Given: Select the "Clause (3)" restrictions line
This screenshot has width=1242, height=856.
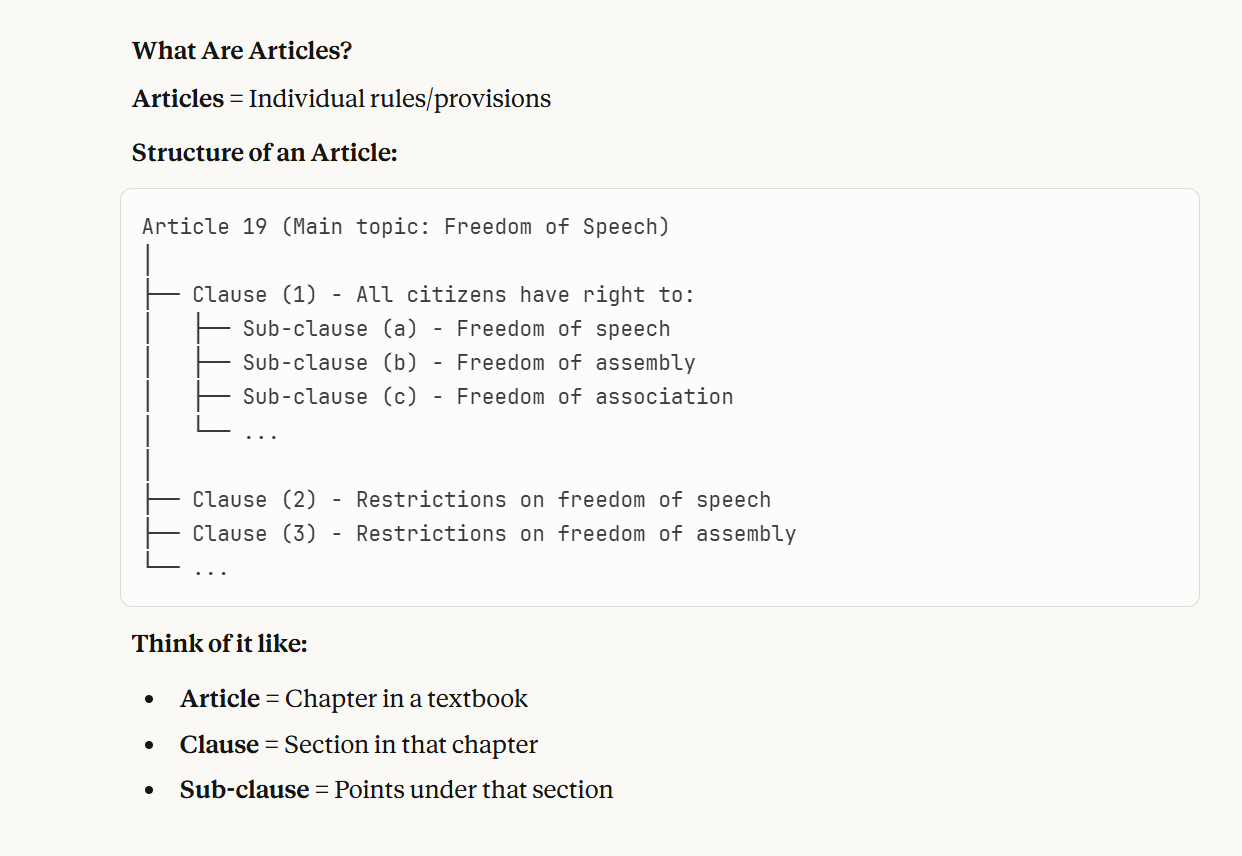Looking at the screenshot, I should 494,534.
